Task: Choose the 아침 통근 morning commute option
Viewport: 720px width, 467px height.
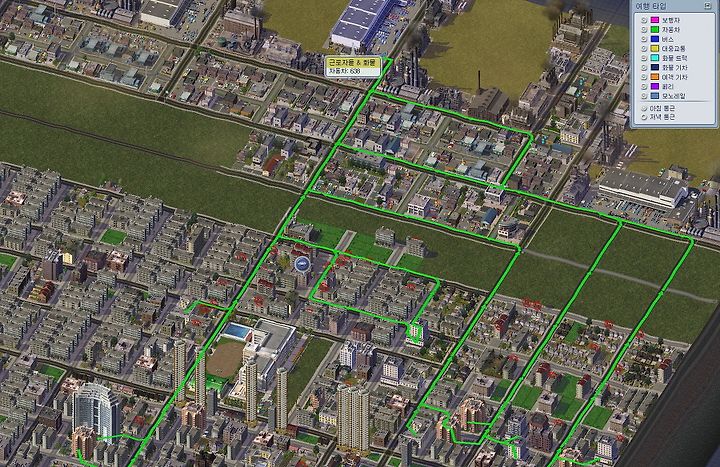Action: tap(644, 109)
